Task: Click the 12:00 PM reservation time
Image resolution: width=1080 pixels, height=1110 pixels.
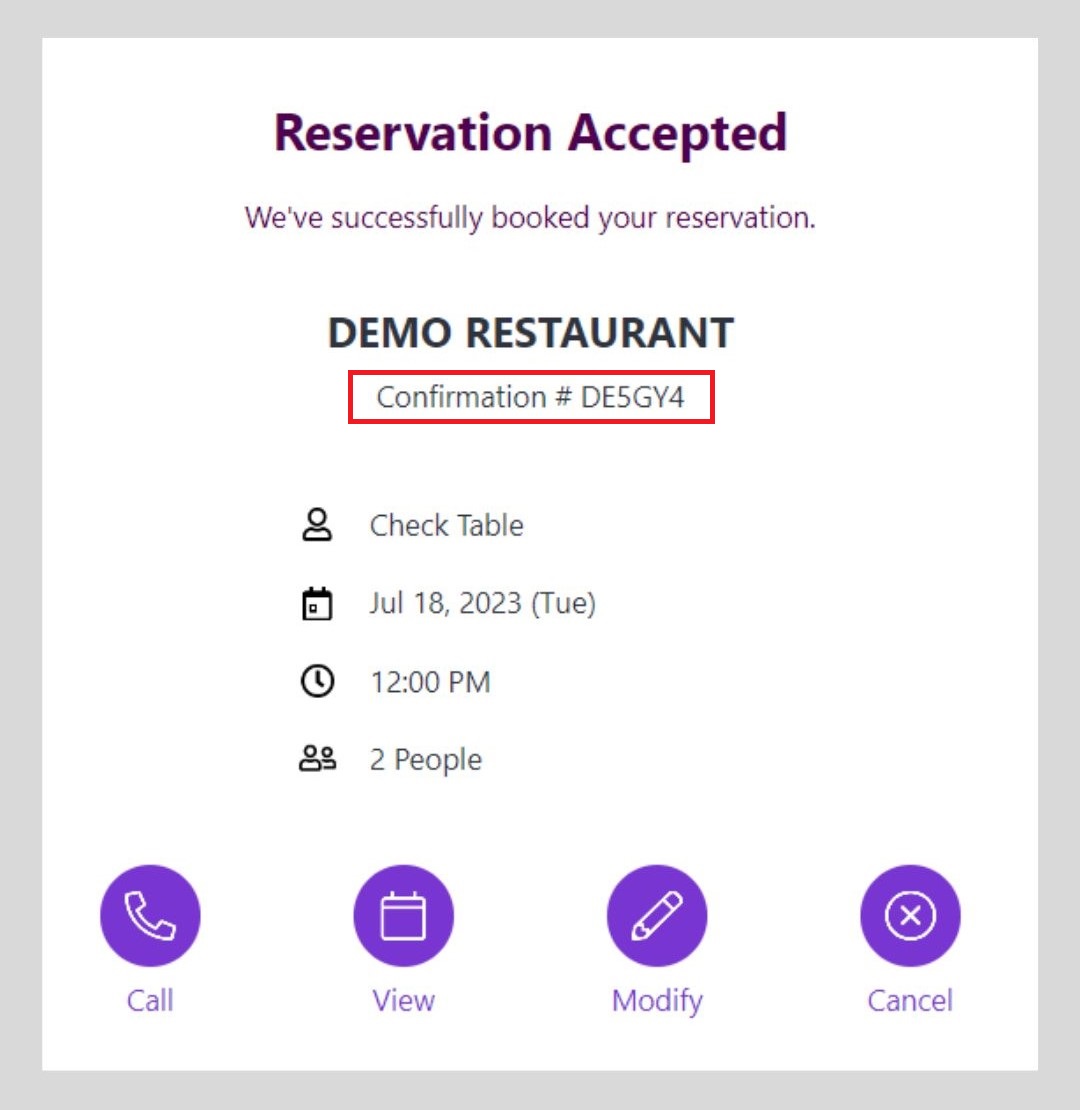Action: pyautogui.click(x=430, y=683)
